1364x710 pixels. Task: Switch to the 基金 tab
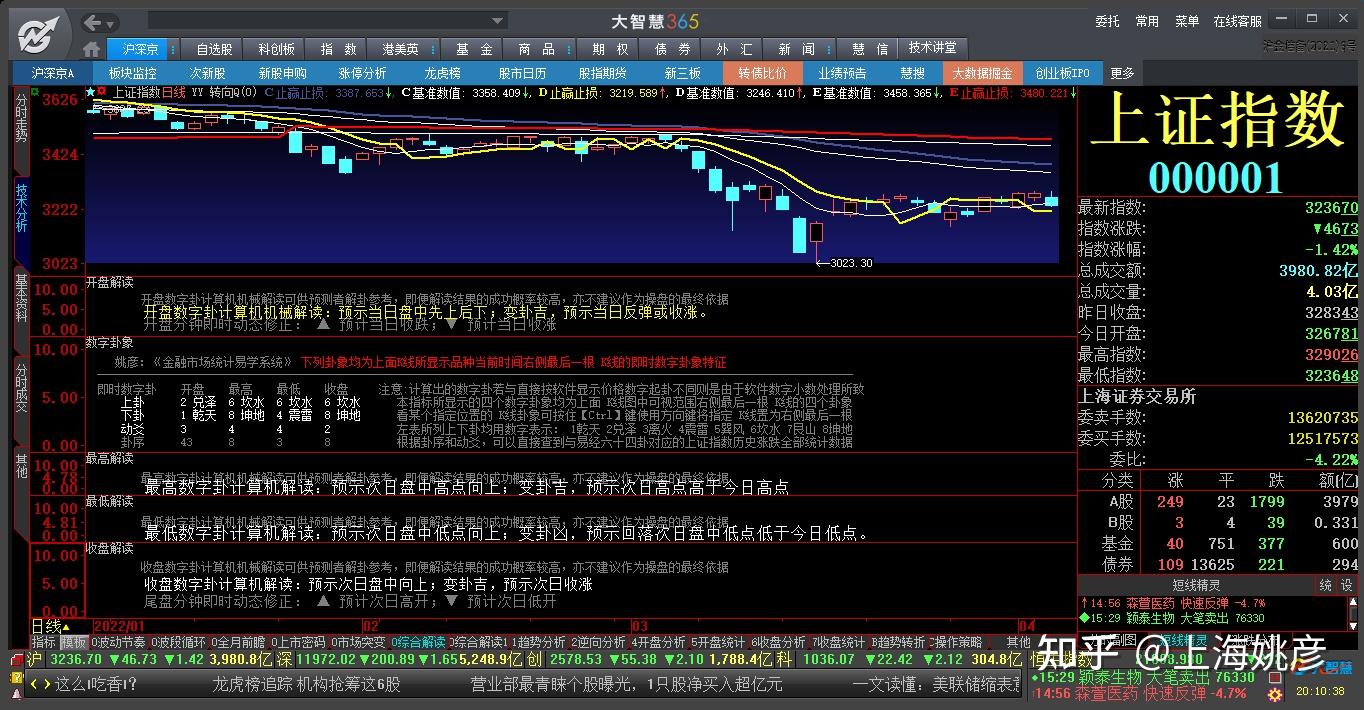coord(474,49)
